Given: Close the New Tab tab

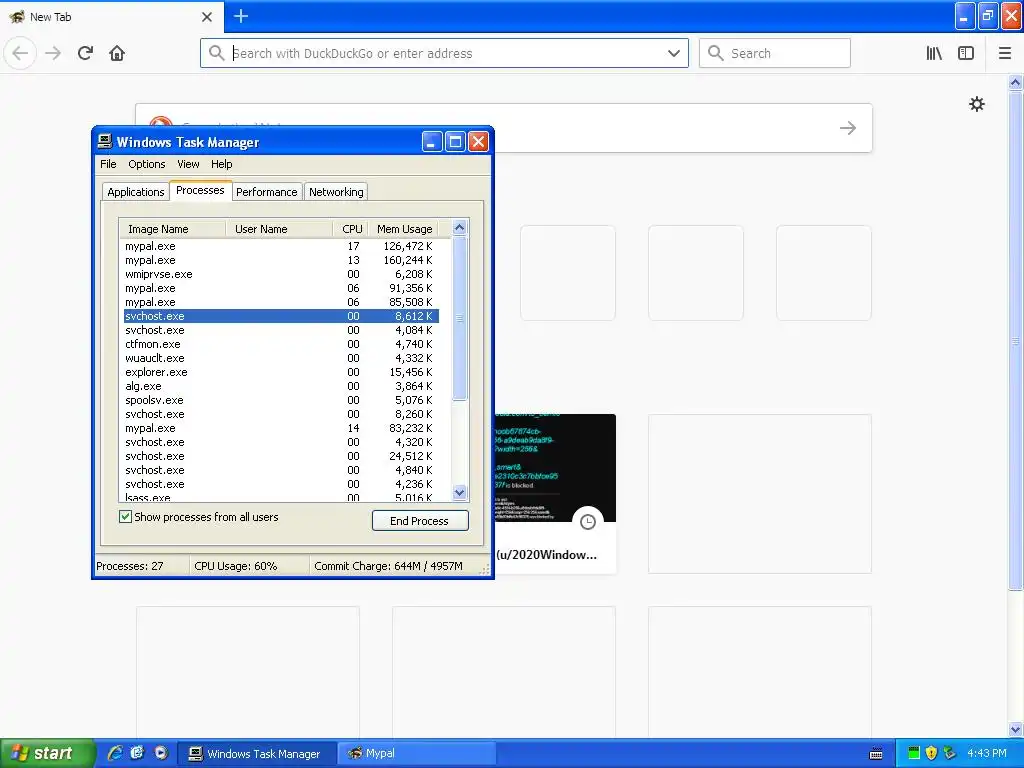Looking at the screenshot, I should [207, 17].
